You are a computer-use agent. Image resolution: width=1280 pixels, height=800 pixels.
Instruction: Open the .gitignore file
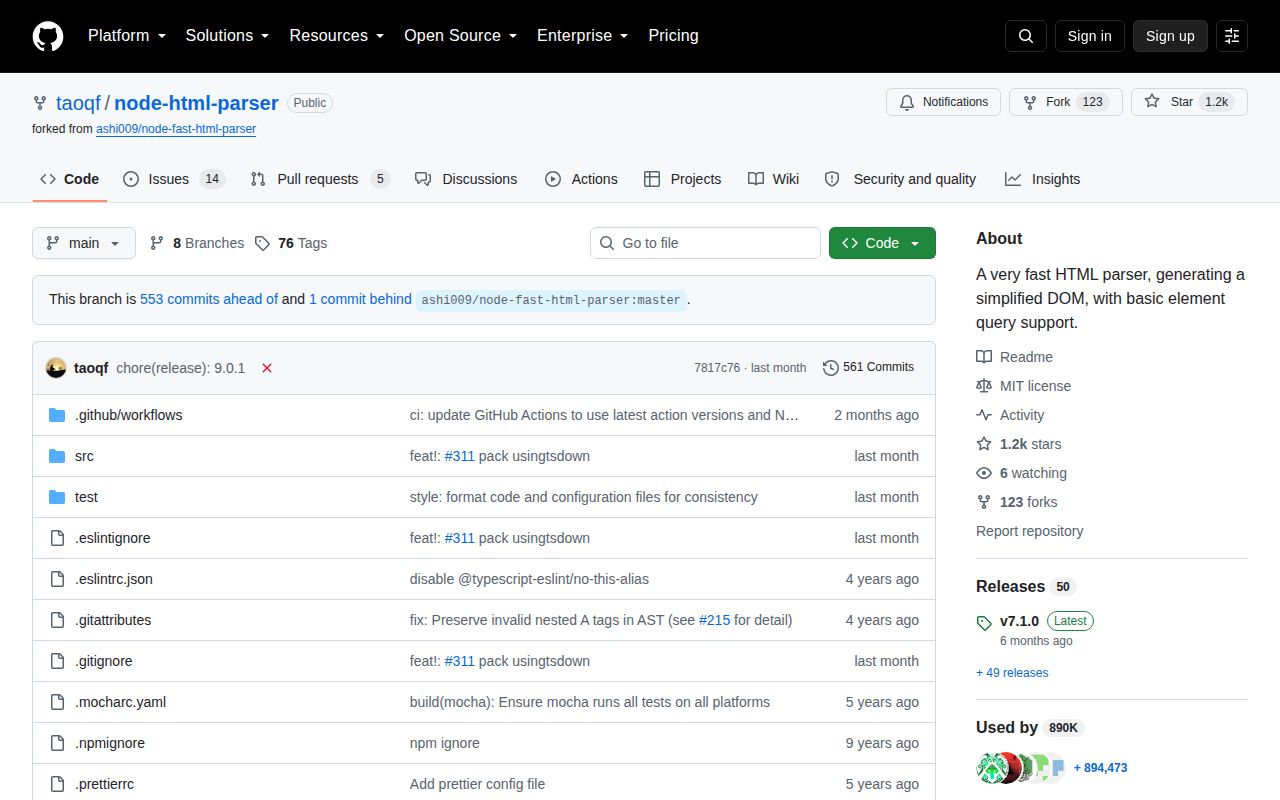point(104,661)
